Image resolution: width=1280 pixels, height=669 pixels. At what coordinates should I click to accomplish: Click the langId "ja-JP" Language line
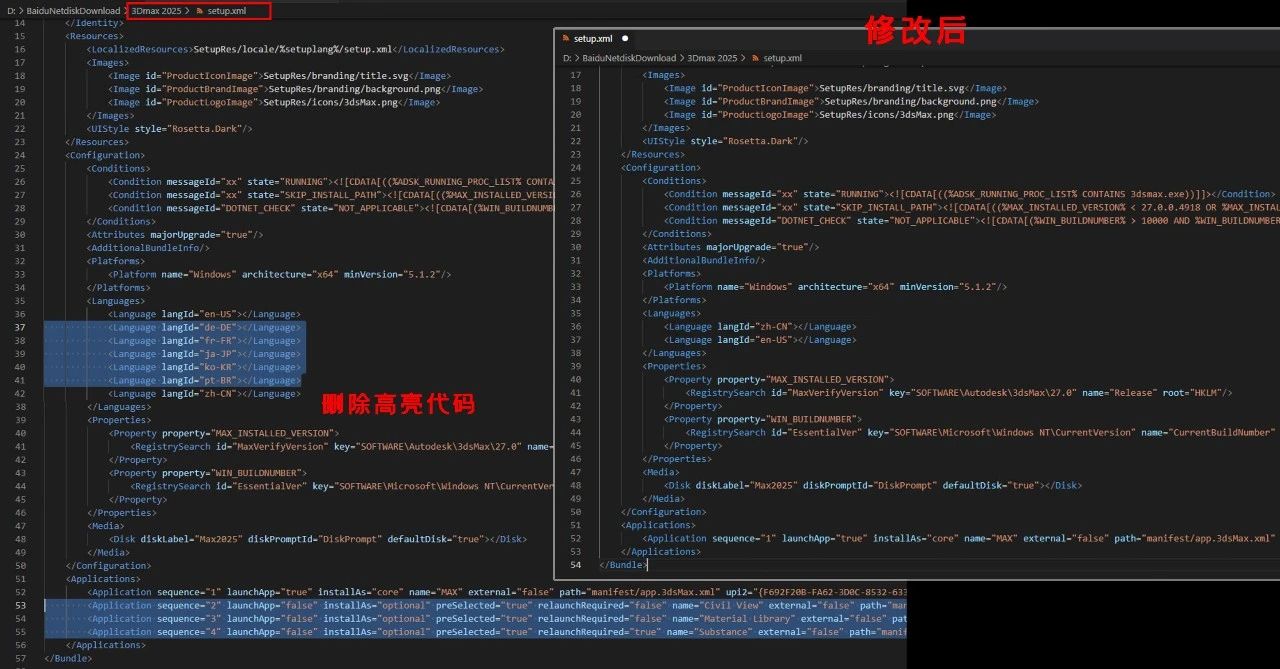pyautogui.click(x=204, y=354)
